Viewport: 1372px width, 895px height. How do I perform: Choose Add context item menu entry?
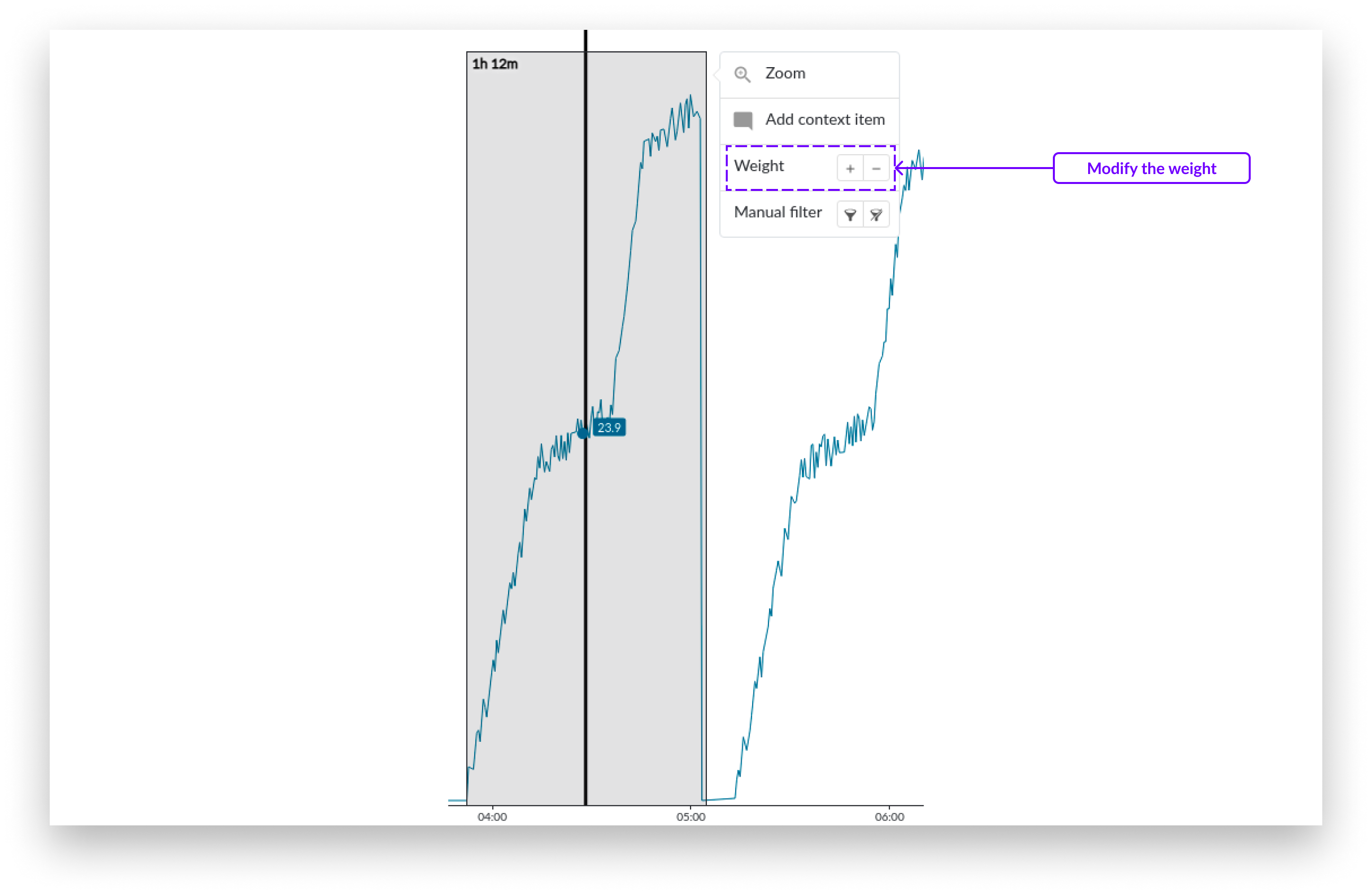(x=824, y=119)
